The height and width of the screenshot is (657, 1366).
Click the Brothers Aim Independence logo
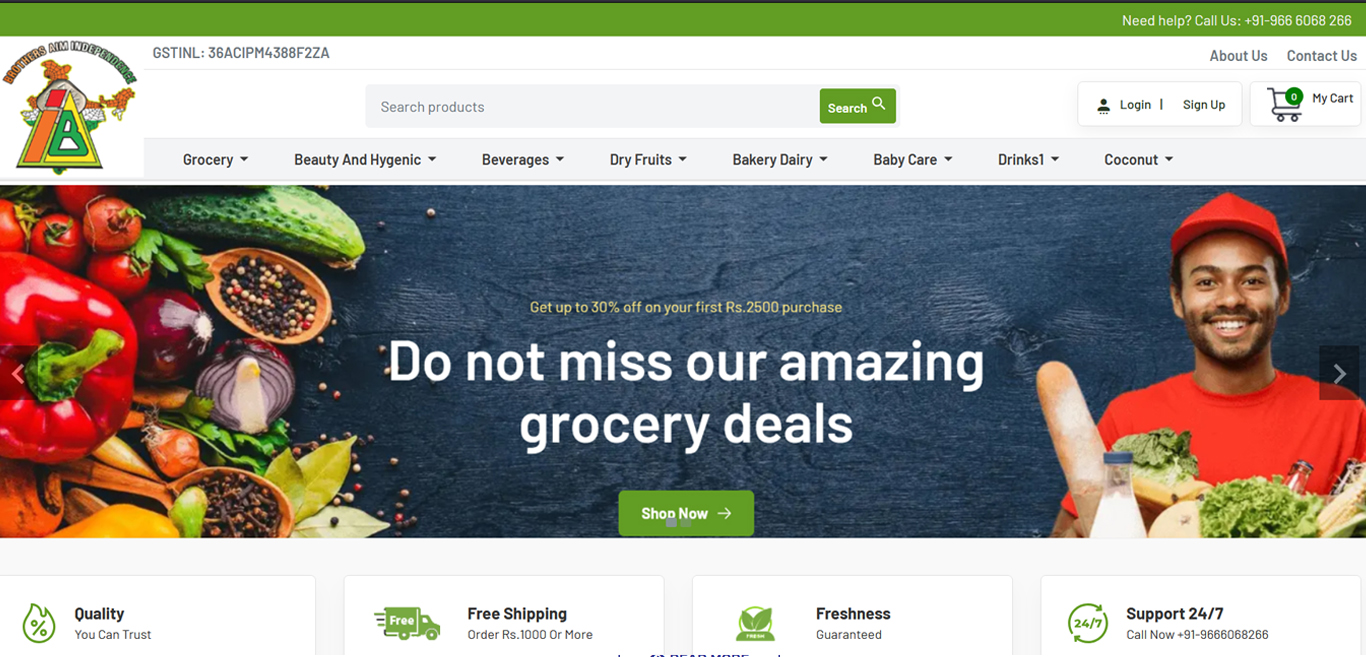[69, 108]
